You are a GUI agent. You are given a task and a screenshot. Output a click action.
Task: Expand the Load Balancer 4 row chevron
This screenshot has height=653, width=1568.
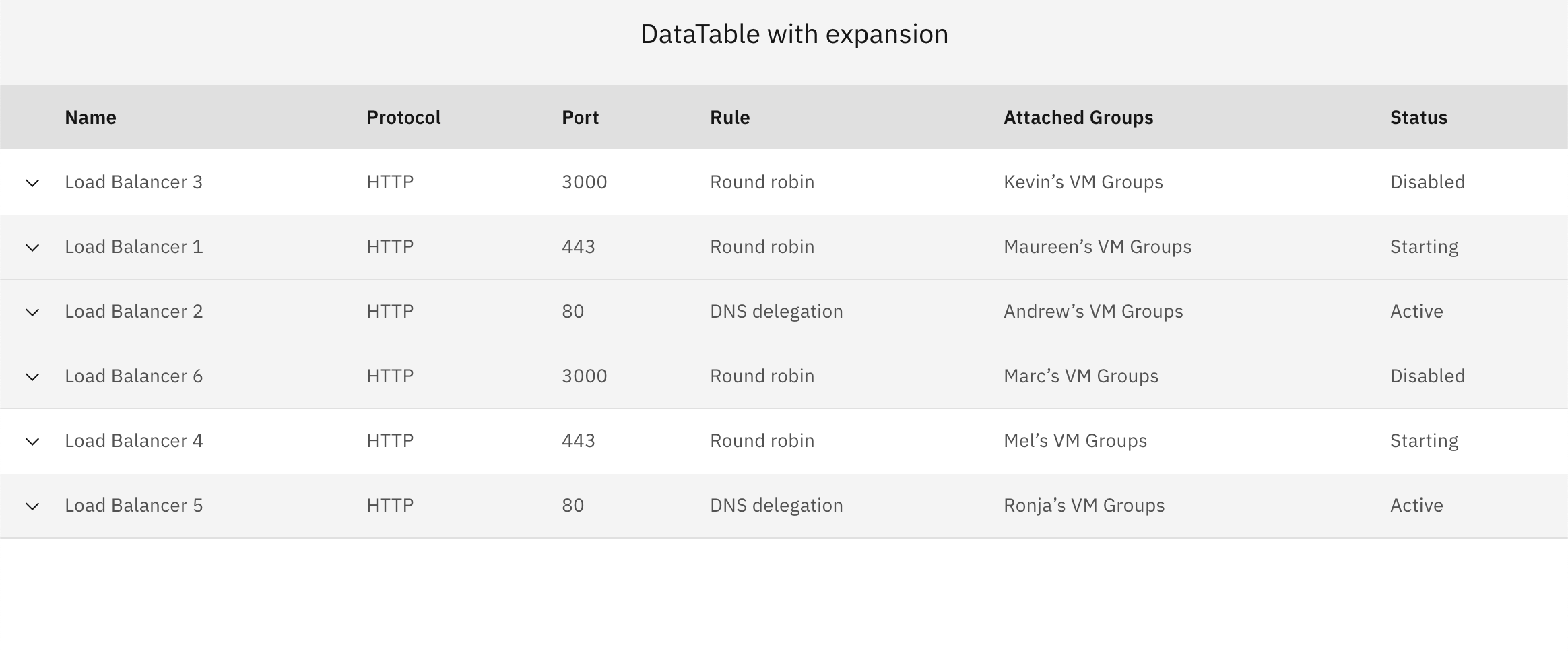pos(32,442)
